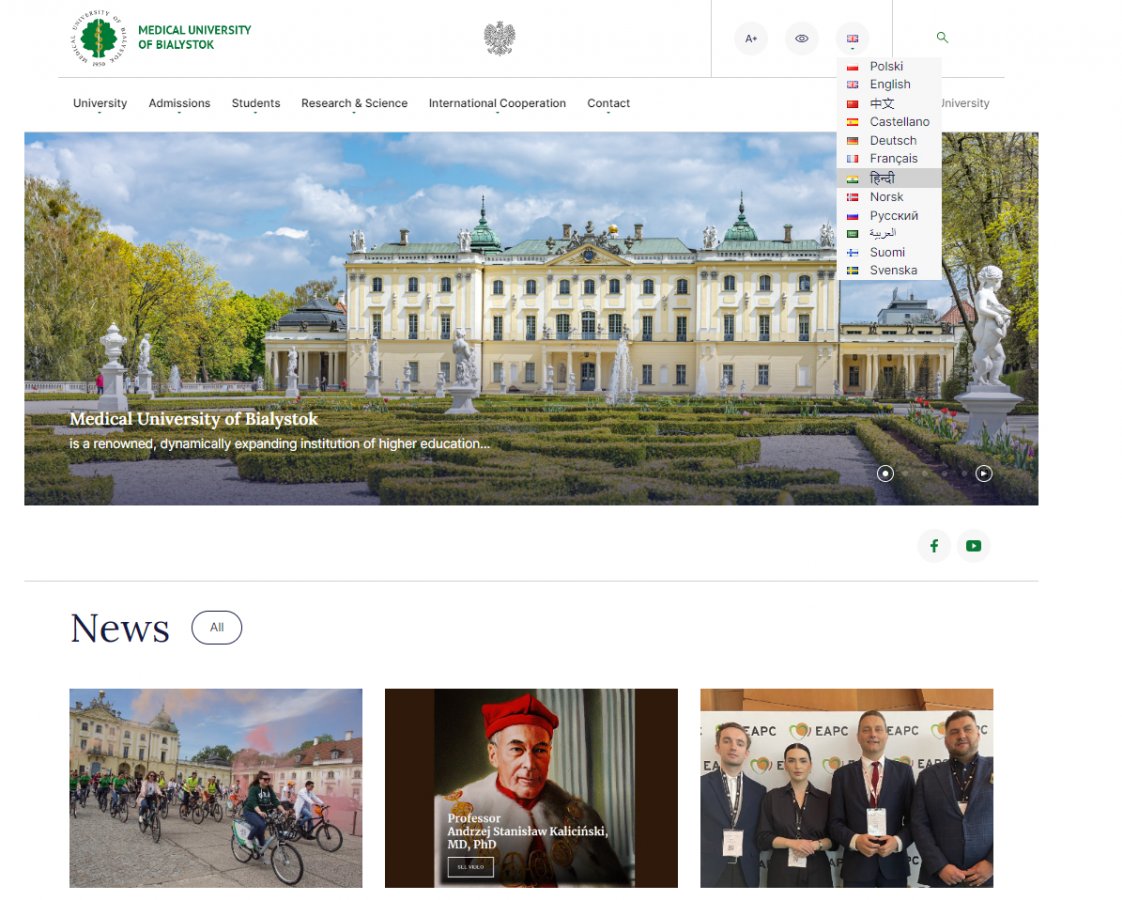Click the Medical University of Bialystok logo
The height and width of the screenshot is (900, 1122).
pyautogui.click(x=160, y=38)
